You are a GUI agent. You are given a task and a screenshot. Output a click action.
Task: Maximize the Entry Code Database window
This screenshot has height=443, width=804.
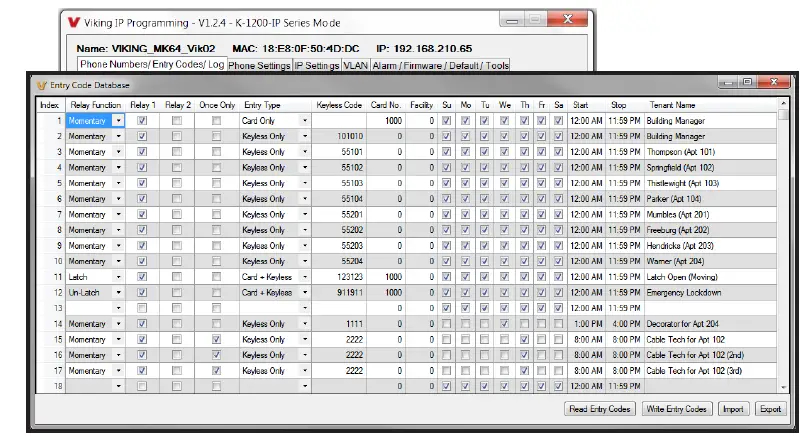(747, 82)
